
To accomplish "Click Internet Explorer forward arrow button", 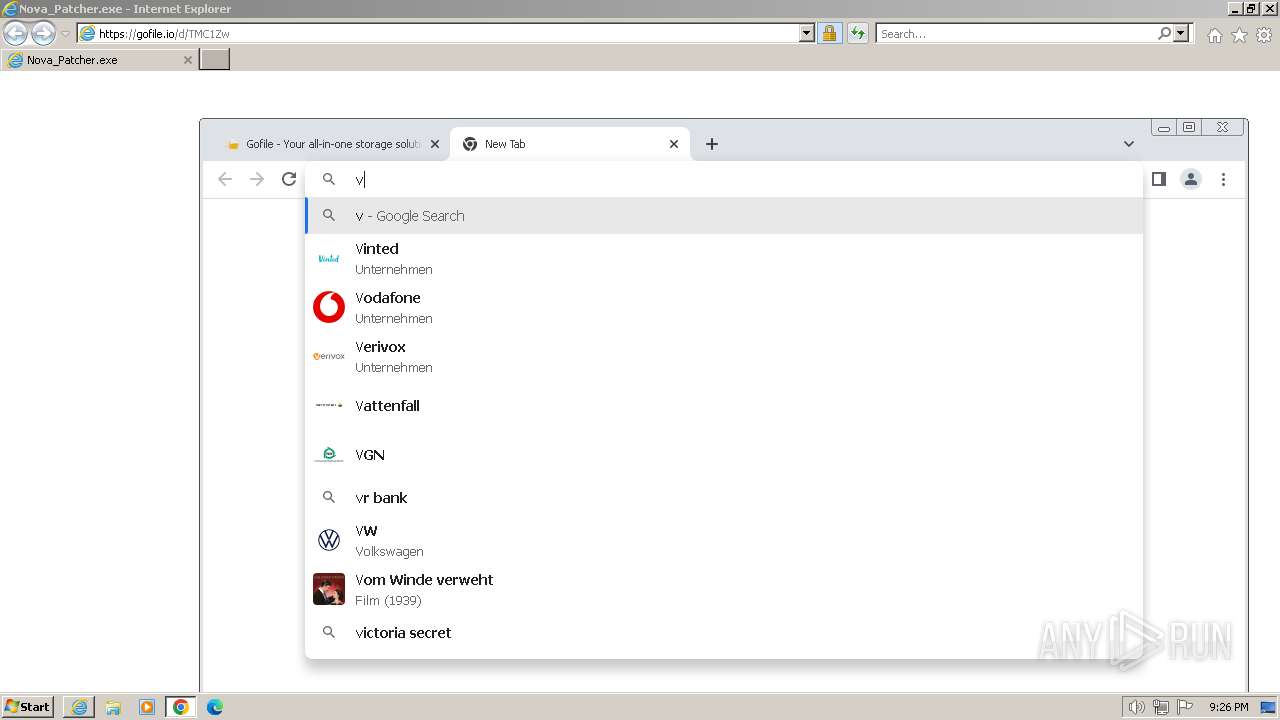I will (43, 34).
